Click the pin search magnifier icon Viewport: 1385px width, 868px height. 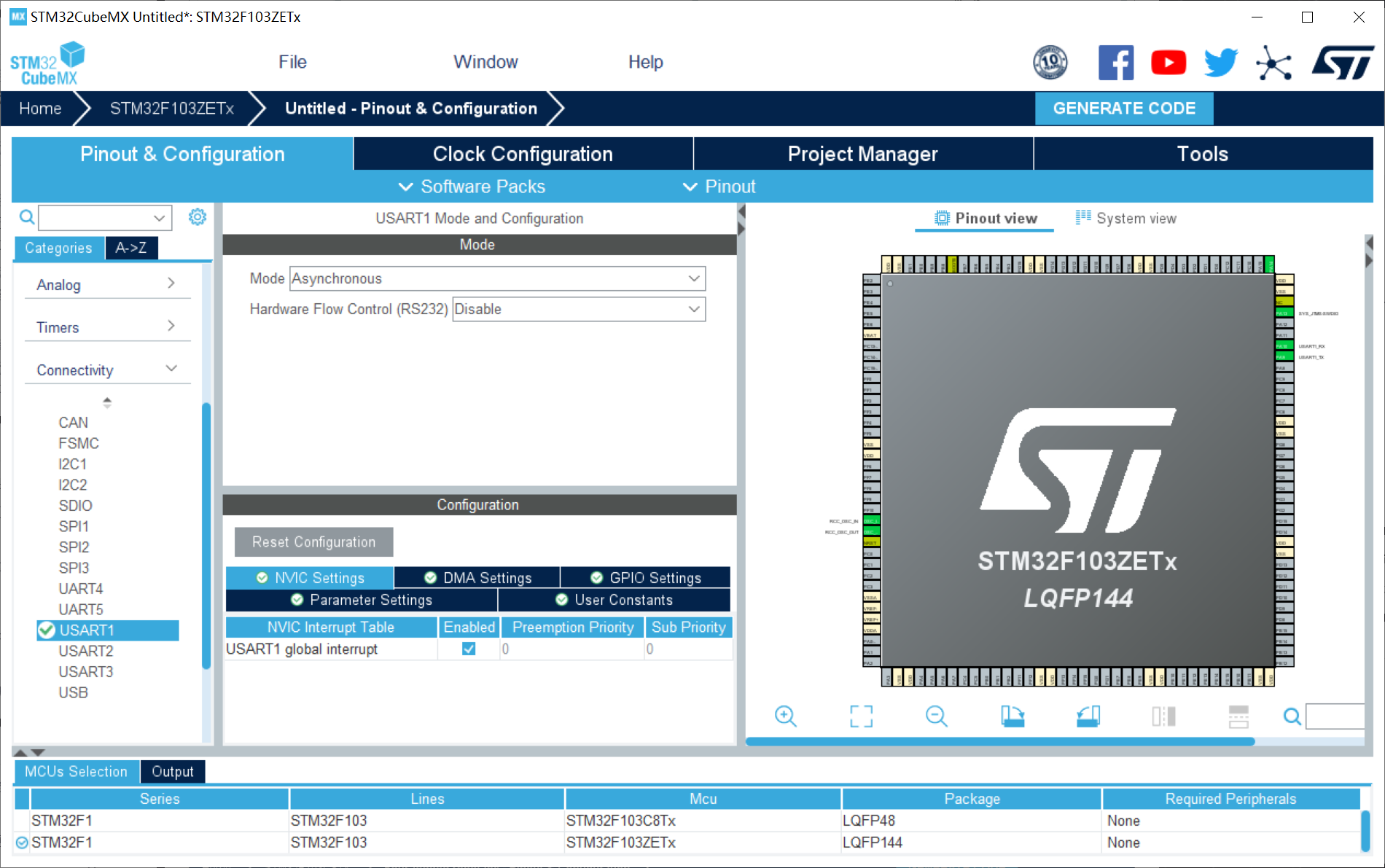[x=1291, y=716]
